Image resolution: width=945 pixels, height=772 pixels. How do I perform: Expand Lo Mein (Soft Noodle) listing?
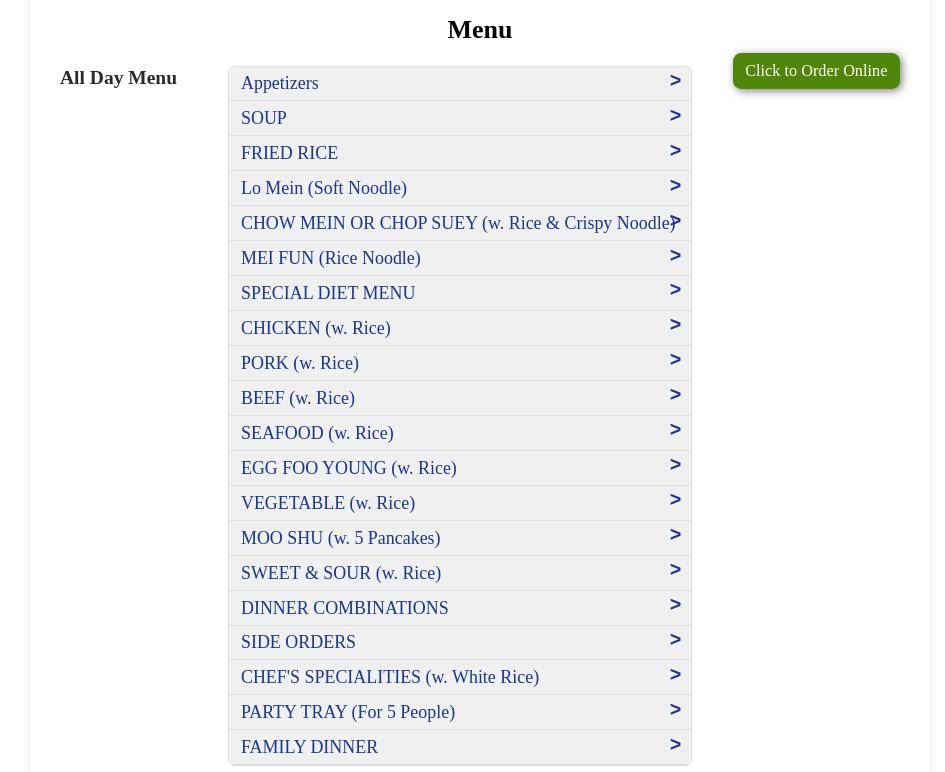point(459,188)
